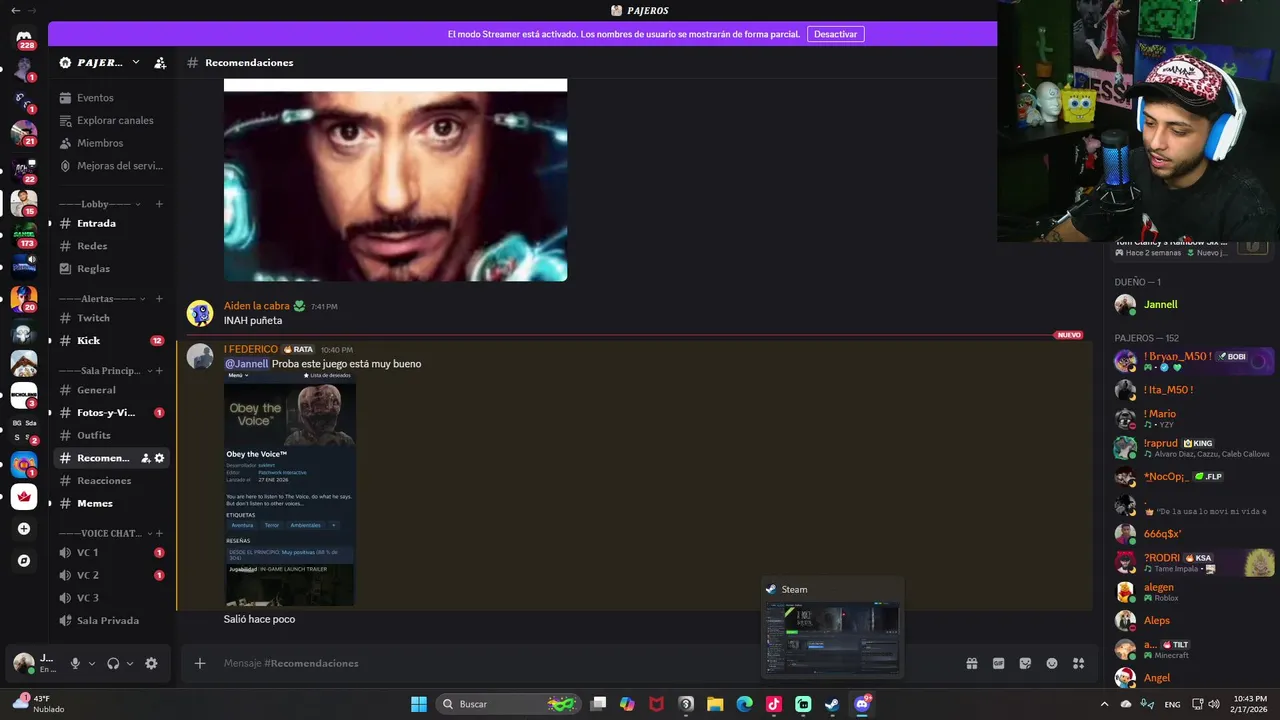Image resolution: width=1280 pixels, height=720 pixels.
Task: Open the Redes channel
Action: (x=110, y=246)
